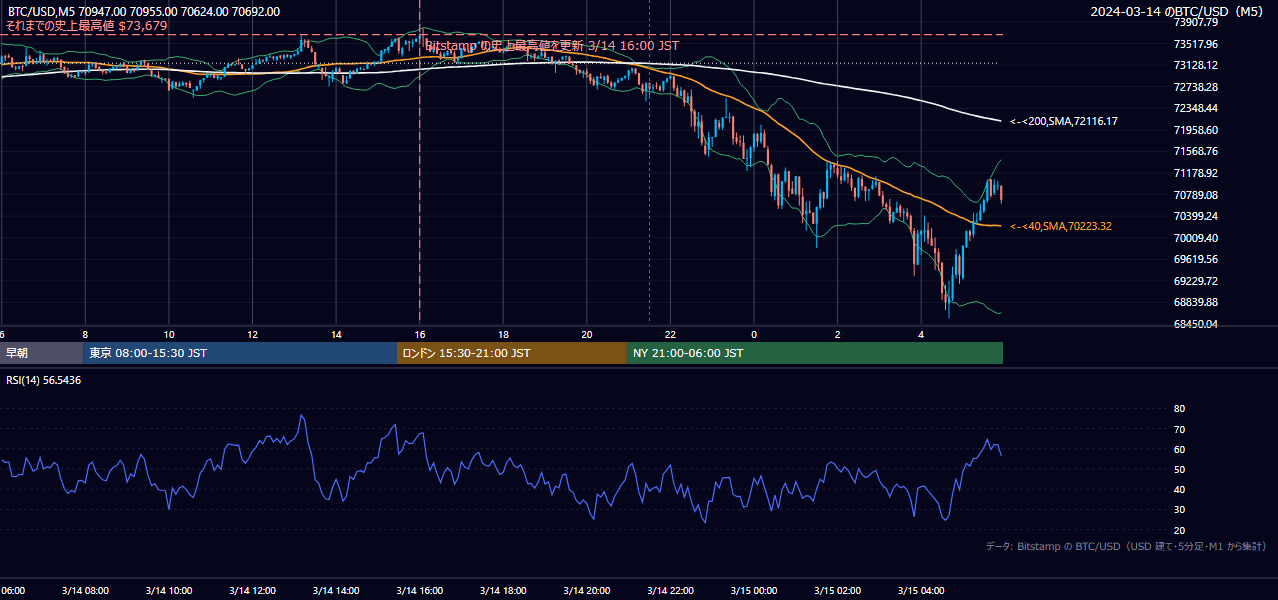Click the 3/14 22:00 bottom time label
The width and height of the screenshot is (1278, 600).
[670, 591]
